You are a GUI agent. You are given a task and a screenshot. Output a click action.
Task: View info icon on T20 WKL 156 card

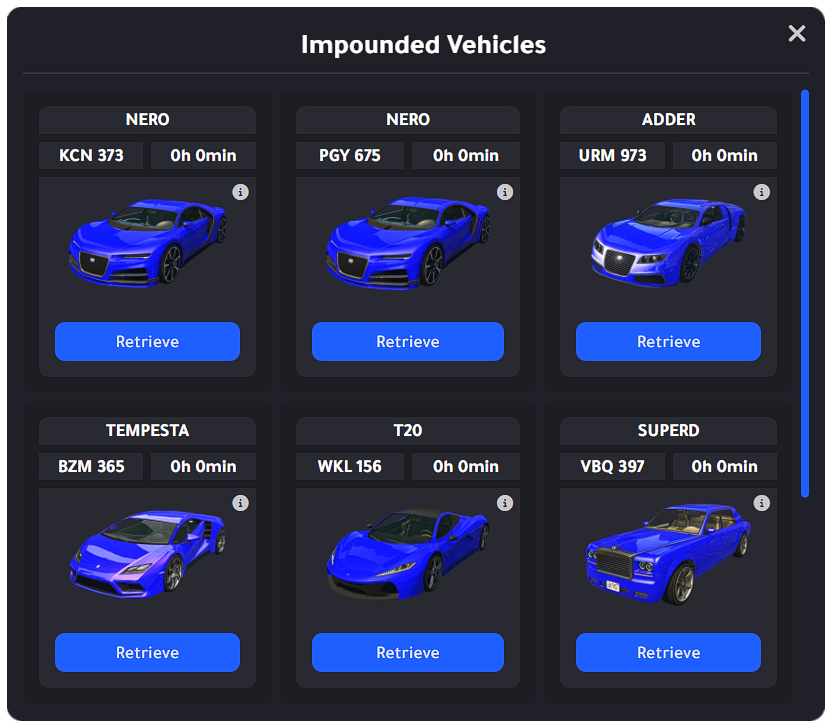pyautogui.click(x=505, y=503)
